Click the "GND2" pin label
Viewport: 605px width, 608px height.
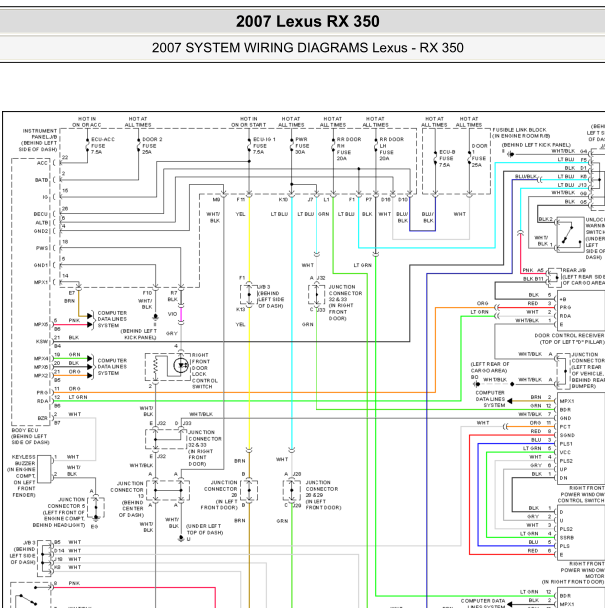[x=41, y=231]
